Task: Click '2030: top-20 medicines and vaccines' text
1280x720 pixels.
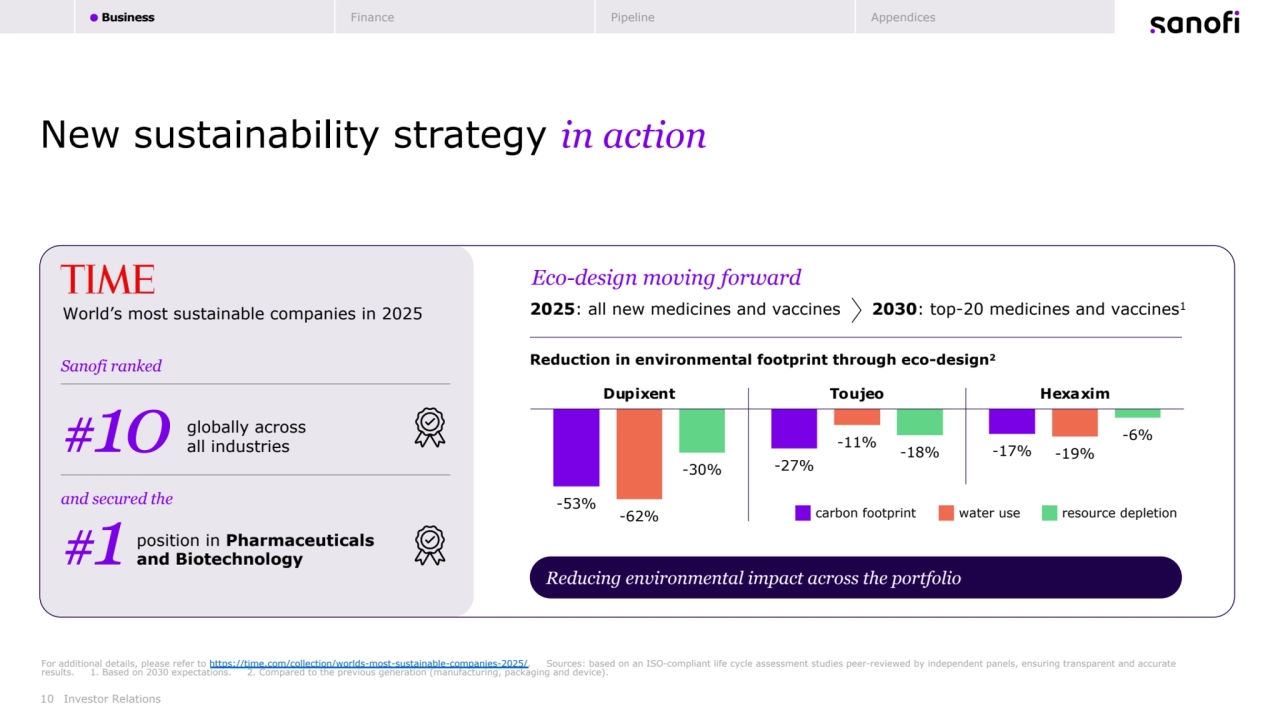Action: click(x=1029, y=309)
